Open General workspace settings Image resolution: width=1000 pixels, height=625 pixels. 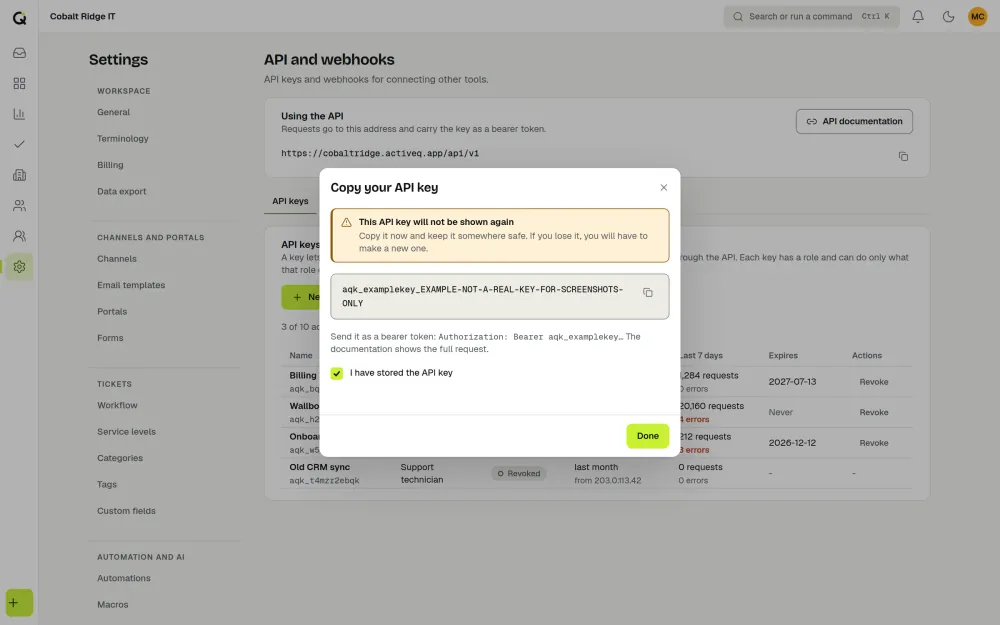click(x=114, y=112)
